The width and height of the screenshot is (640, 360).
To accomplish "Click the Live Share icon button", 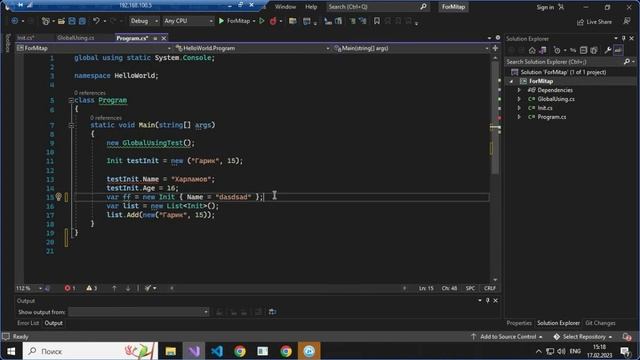I will tap(594, 22).
